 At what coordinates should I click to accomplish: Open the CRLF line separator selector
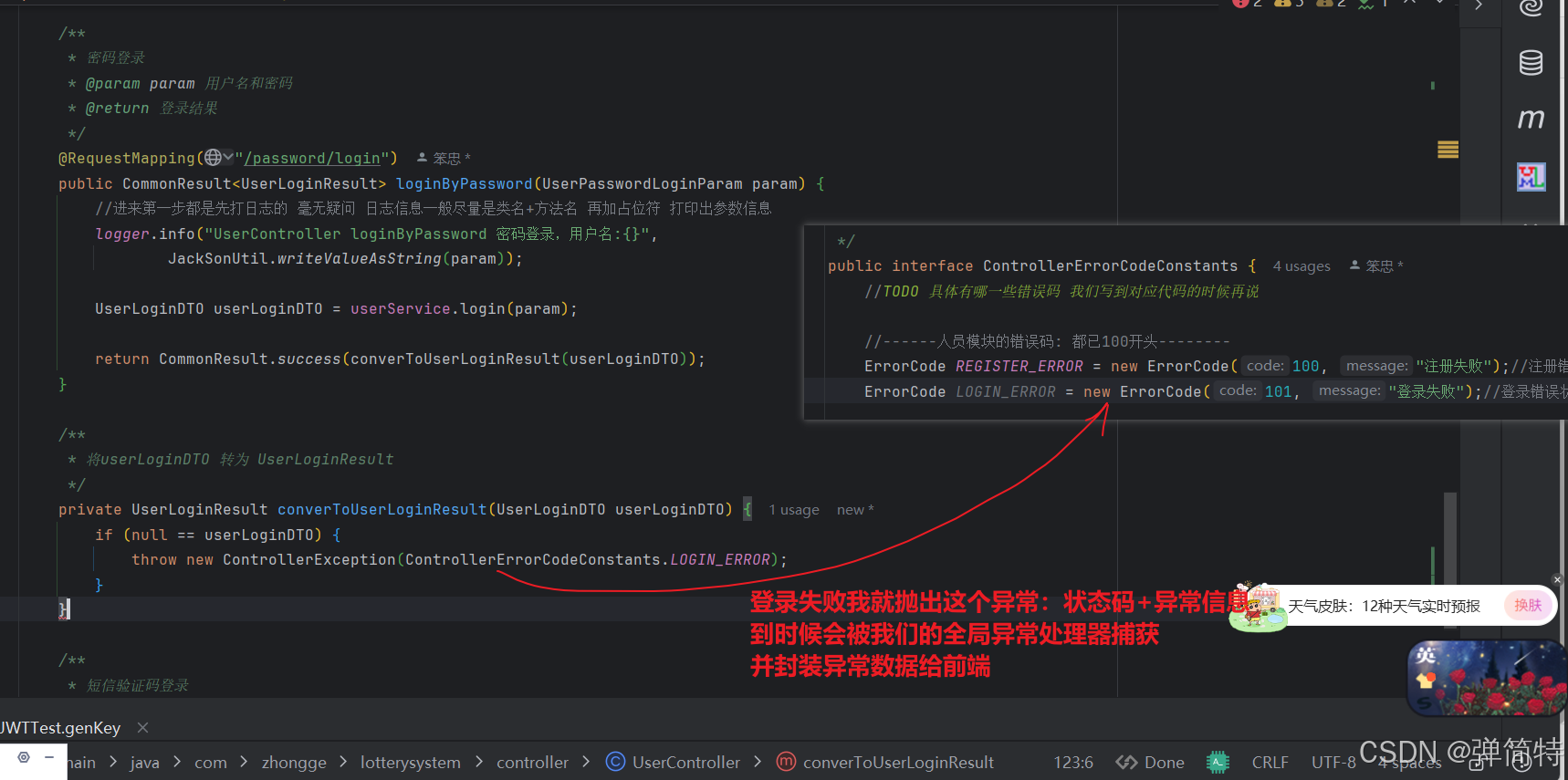[1270, 763]
